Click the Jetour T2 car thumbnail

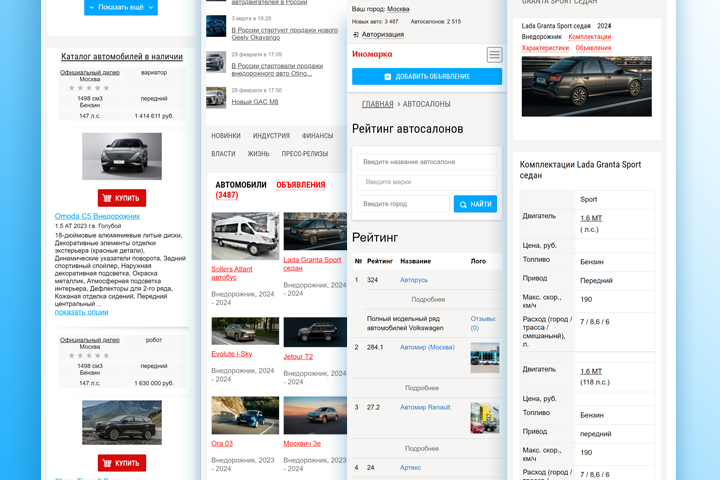click(x=315, y=332)
